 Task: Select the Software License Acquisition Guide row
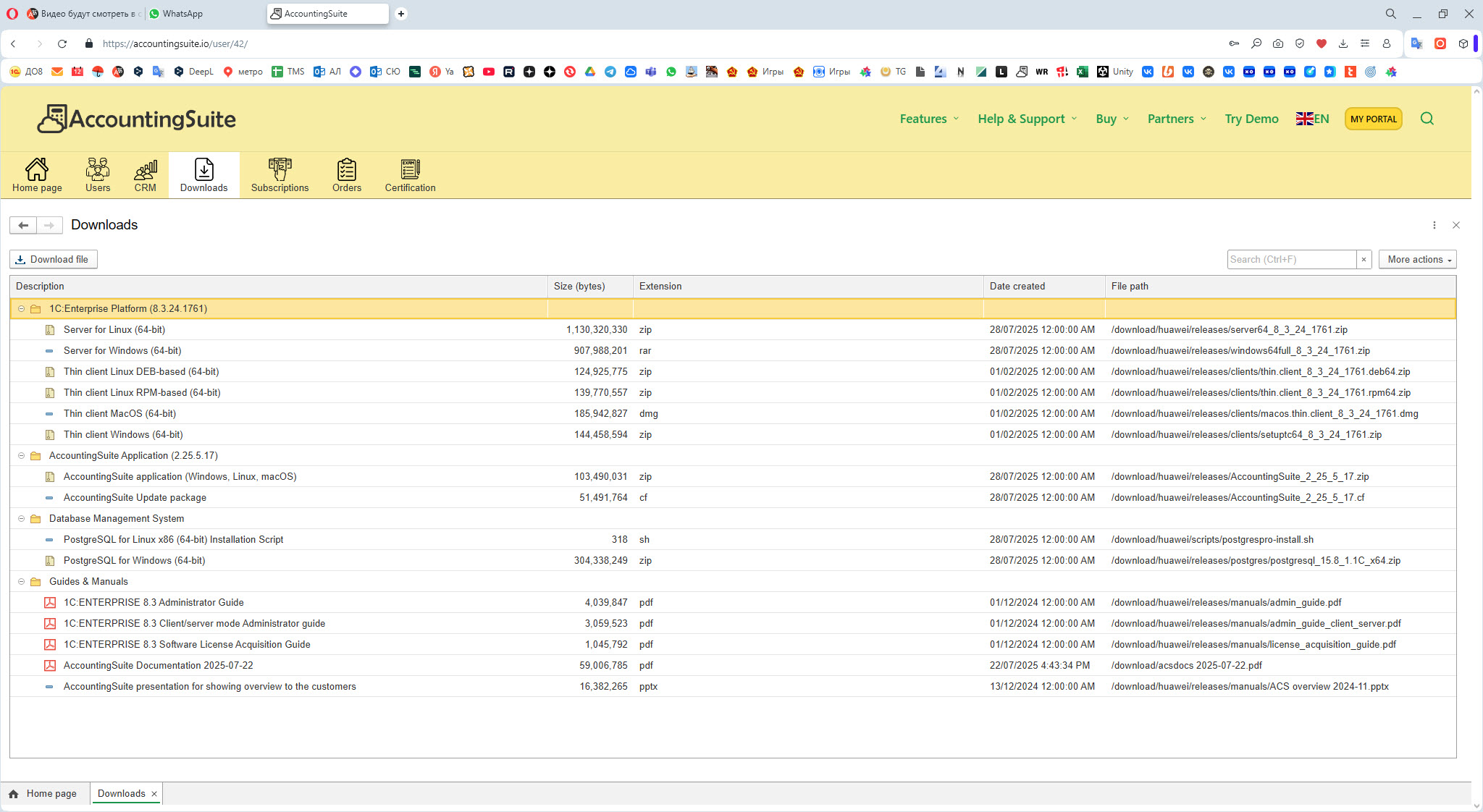point(733,645)
